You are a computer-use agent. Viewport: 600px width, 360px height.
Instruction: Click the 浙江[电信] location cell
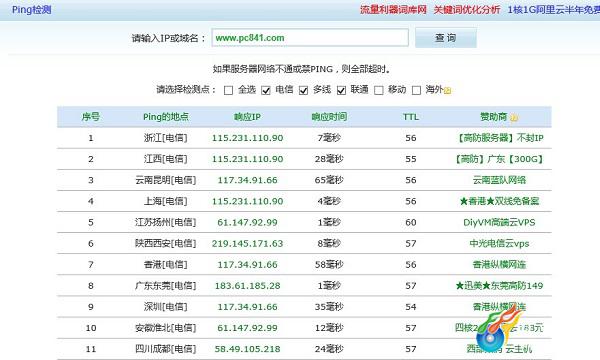(166, 138)
